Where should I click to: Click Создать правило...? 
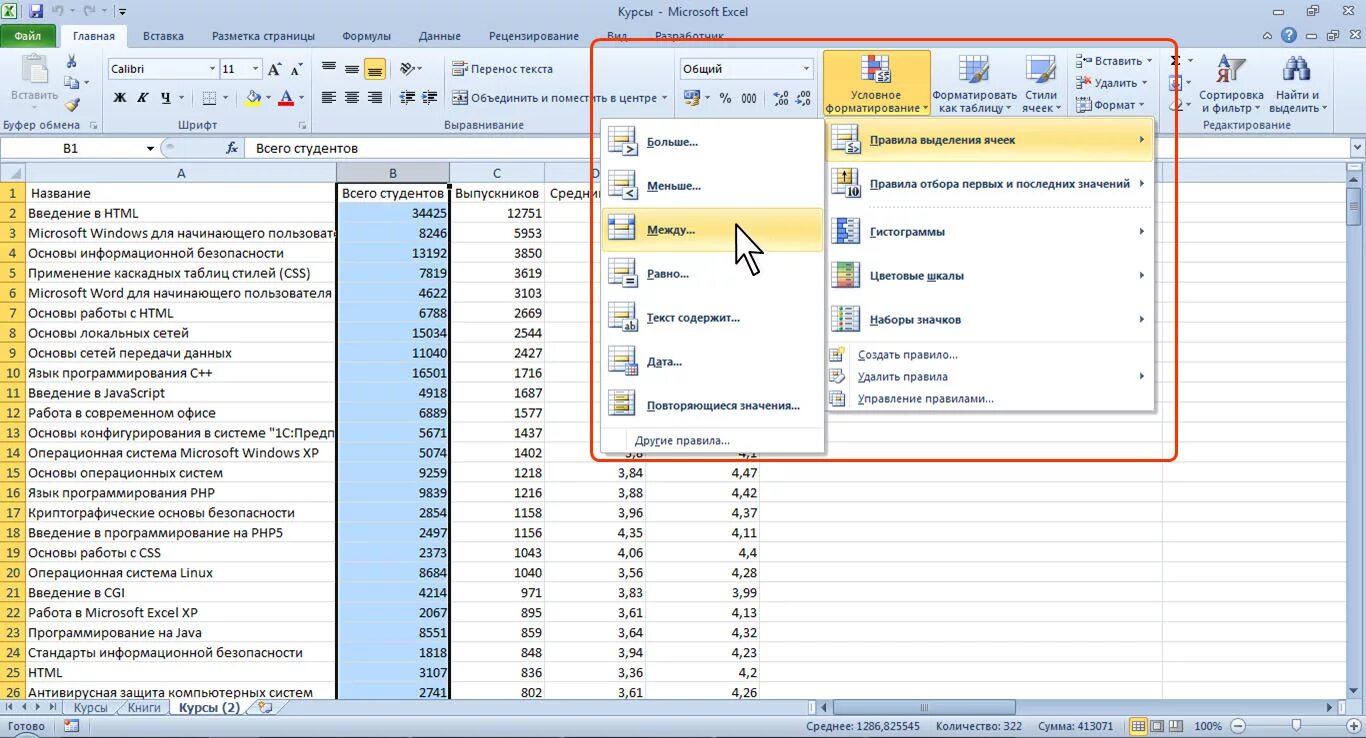(x=990, y=355)
